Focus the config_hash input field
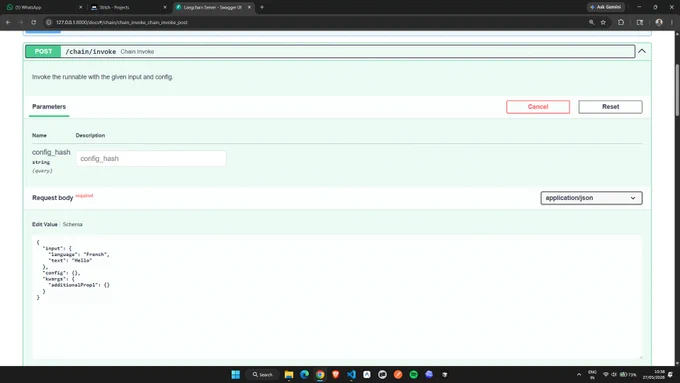The width and height of the screenshot is (680, 383). click(151, 159)
